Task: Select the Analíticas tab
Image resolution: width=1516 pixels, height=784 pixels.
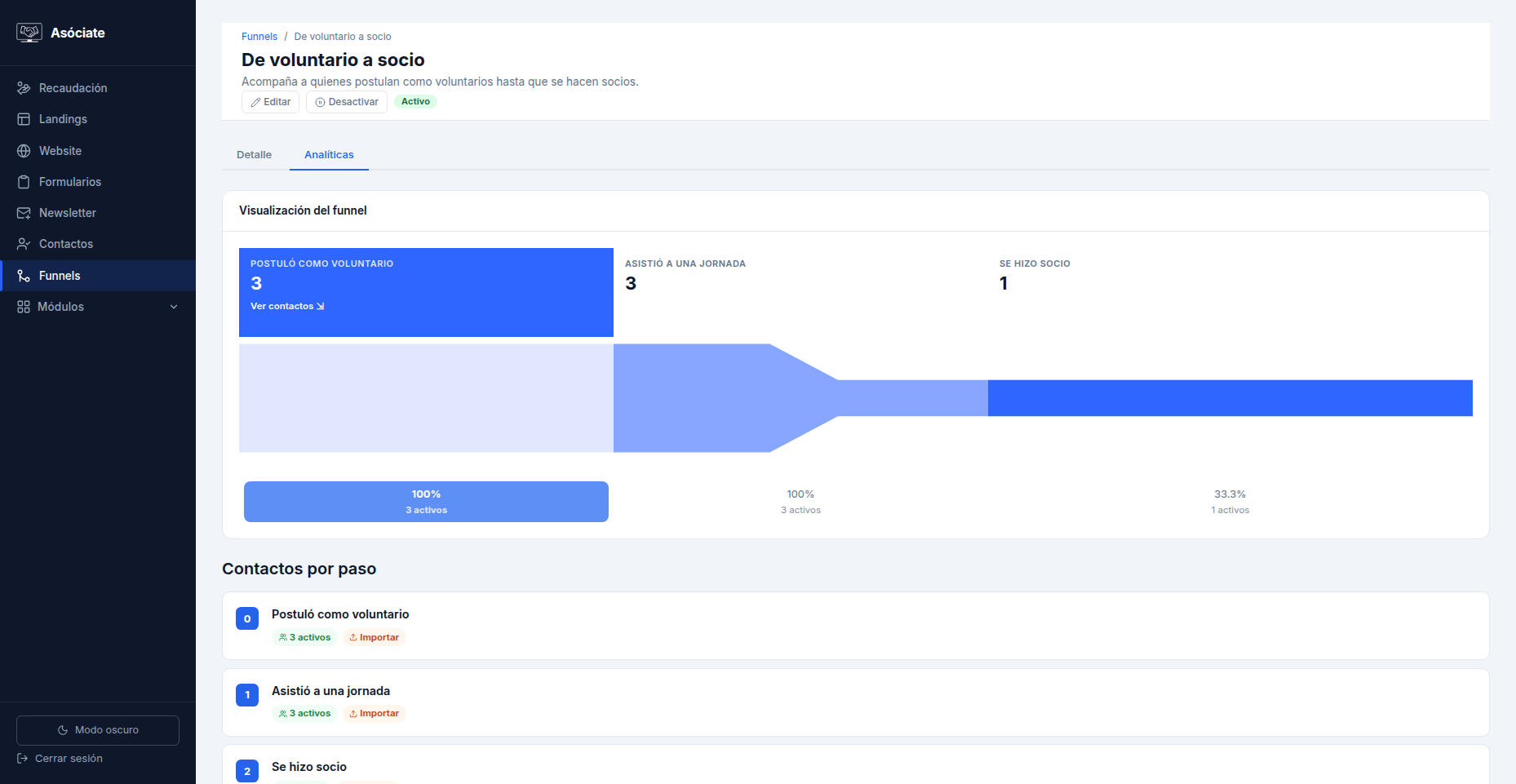Action: [329, 155]
